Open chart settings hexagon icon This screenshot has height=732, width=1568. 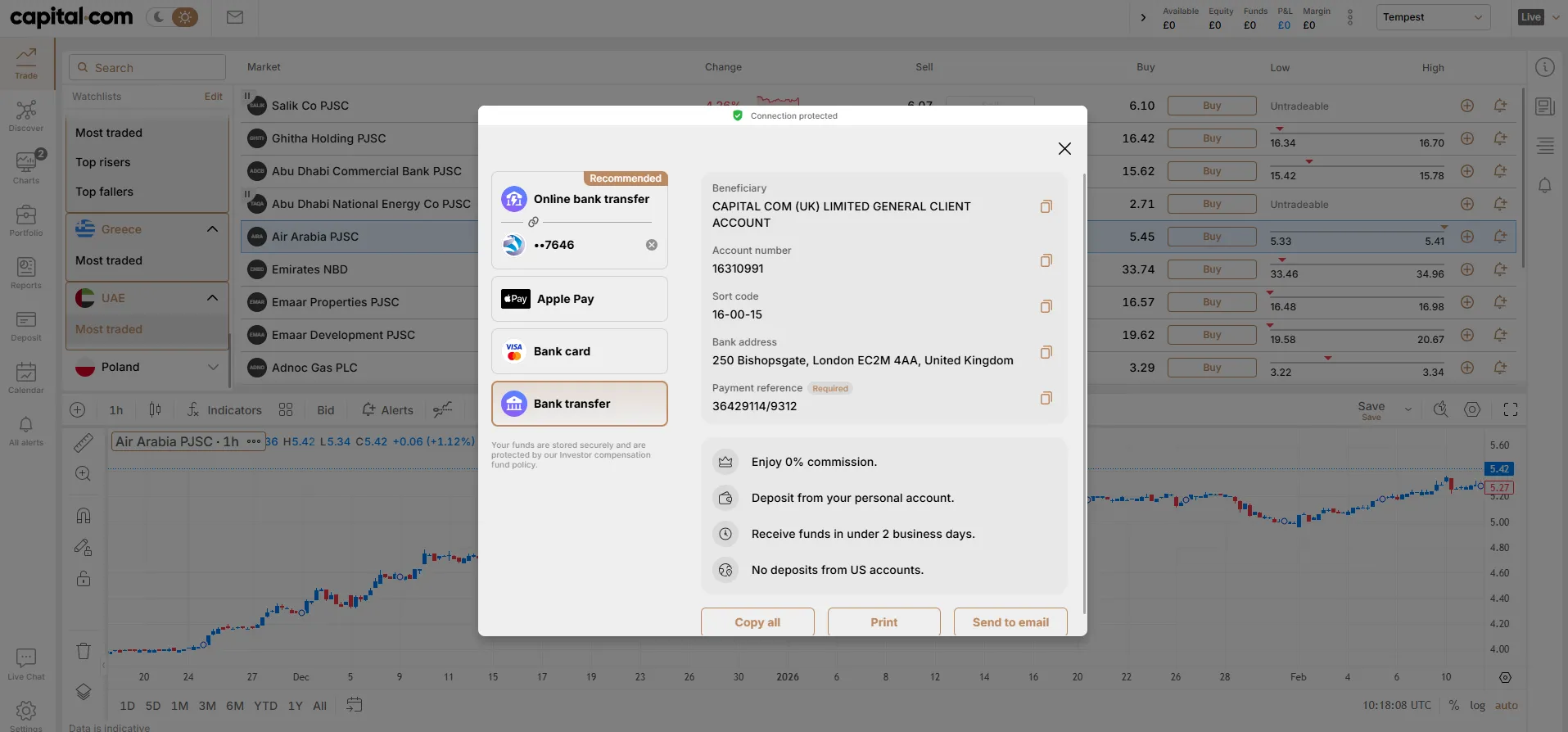point(1472,409)
